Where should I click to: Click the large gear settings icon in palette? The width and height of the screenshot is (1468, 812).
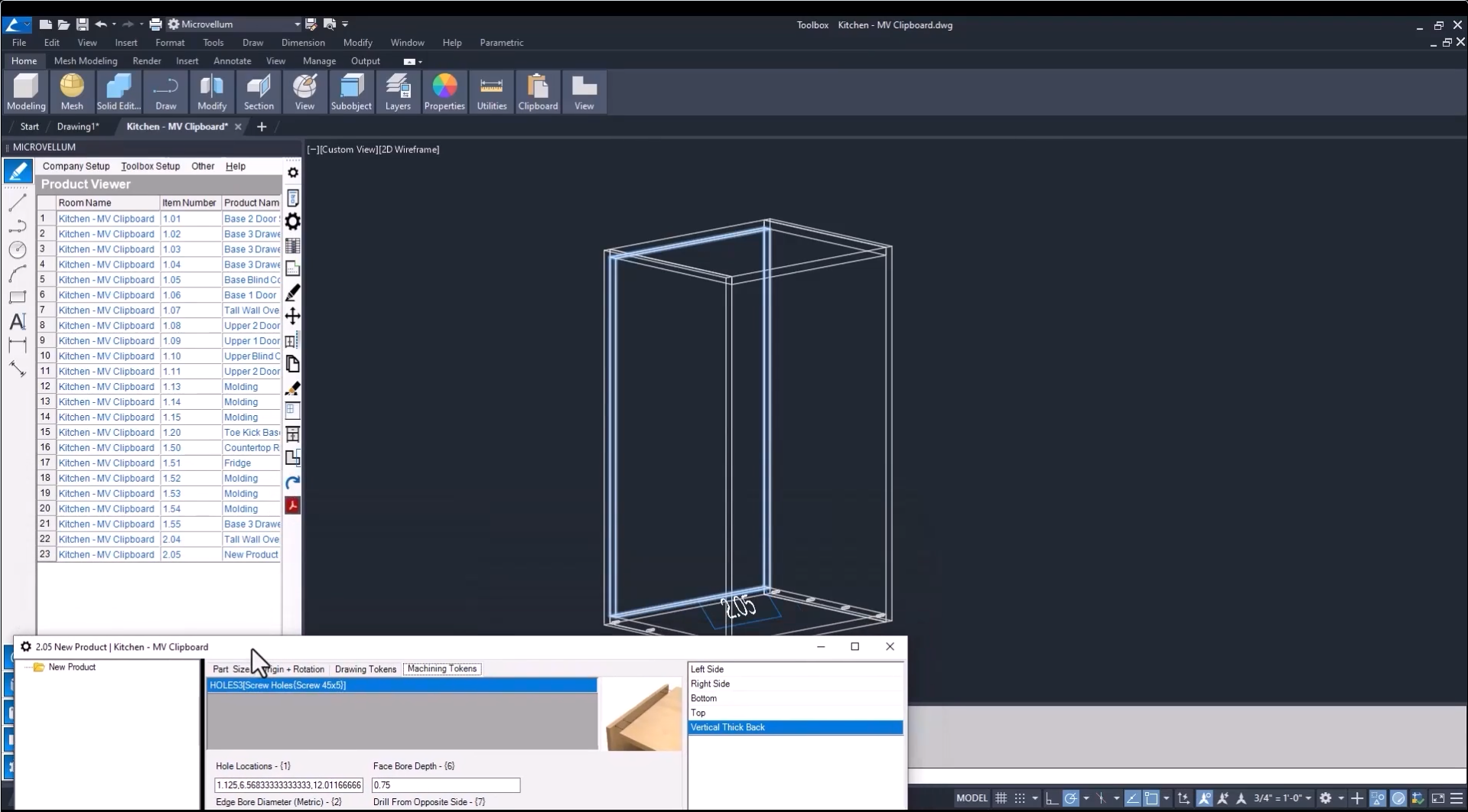pos(292,222)
